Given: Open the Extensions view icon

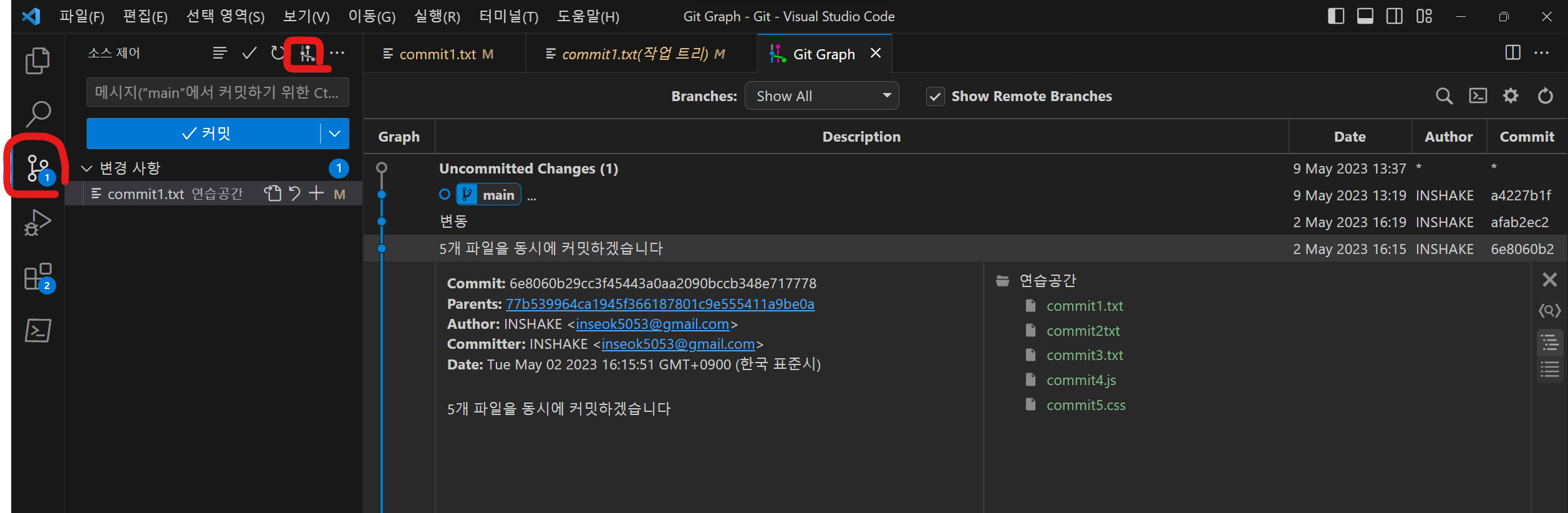Looking at the screenshot, I should click(37, 277).
